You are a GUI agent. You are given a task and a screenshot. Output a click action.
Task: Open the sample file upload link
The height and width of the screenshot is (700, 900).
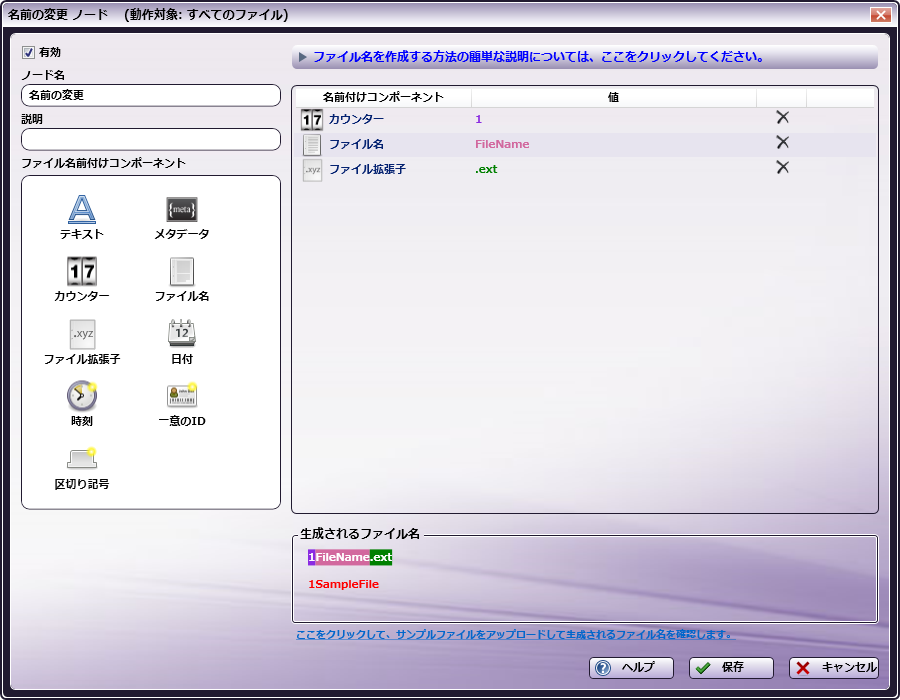click(x=515, y=635)
